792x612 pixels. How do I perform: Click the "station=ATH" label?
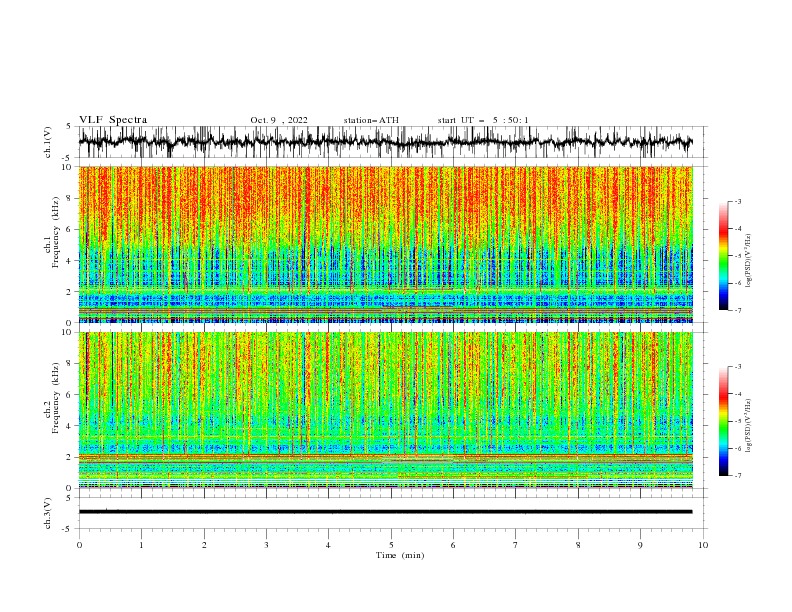(371, 120)
